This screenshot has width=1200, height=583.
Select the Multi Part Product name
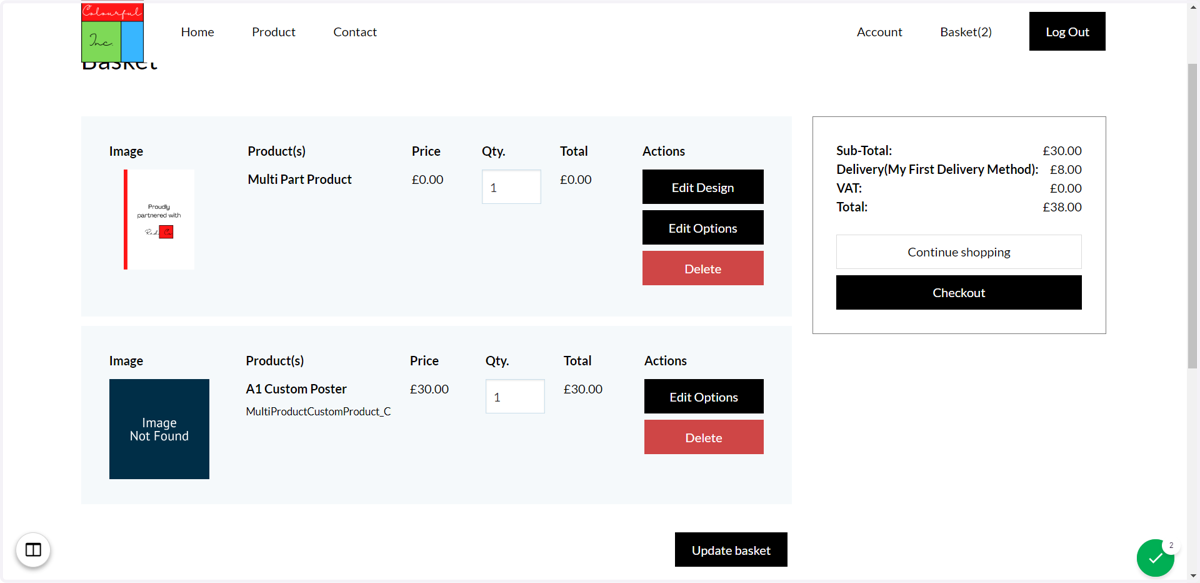coord(300,179)
